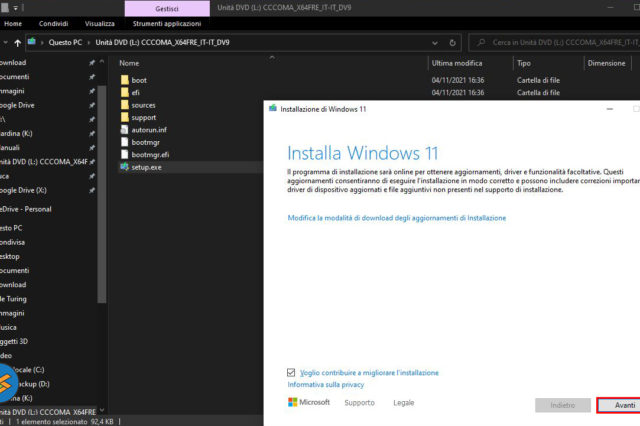Open 'Modifica la modalità di download' link

(x=396, y=217)
